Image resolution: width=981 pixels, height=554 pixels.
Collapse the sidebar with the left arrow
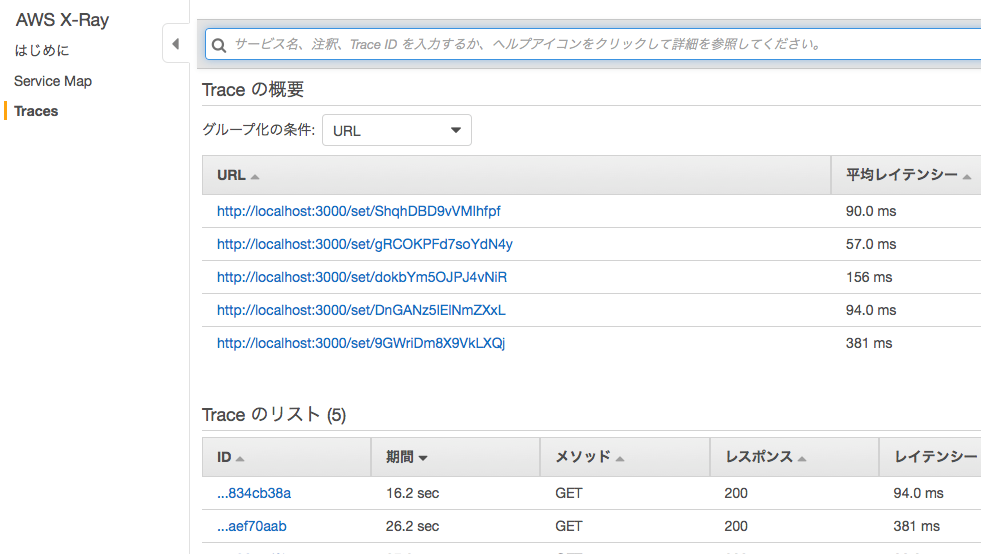point(176,44)
